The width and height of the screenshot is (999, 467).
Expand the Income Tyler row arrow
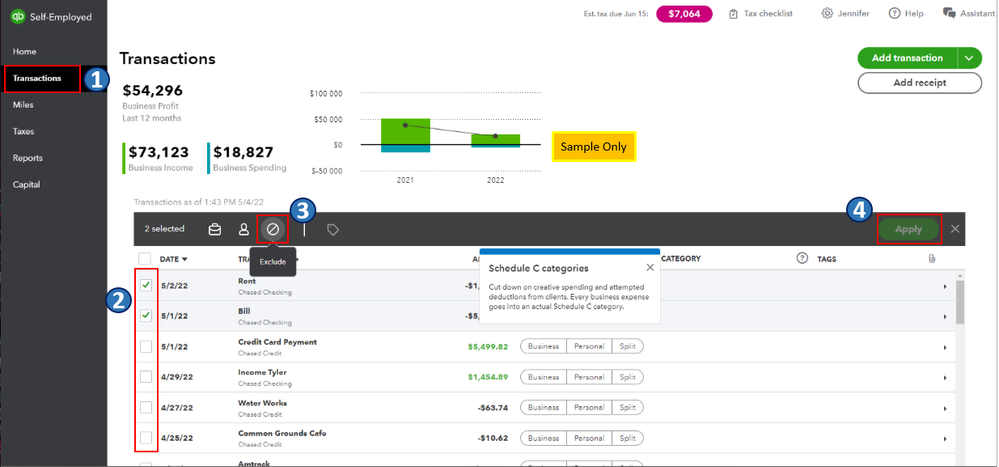[945, 378]
